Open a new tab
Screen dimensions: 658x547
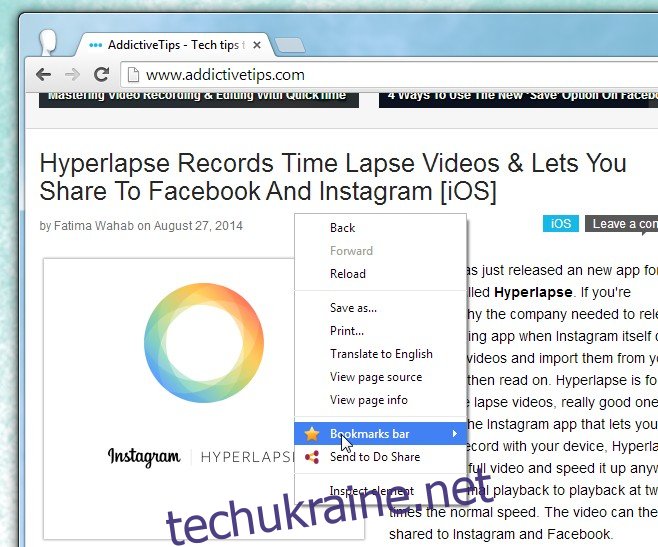[x=290, y=45]
